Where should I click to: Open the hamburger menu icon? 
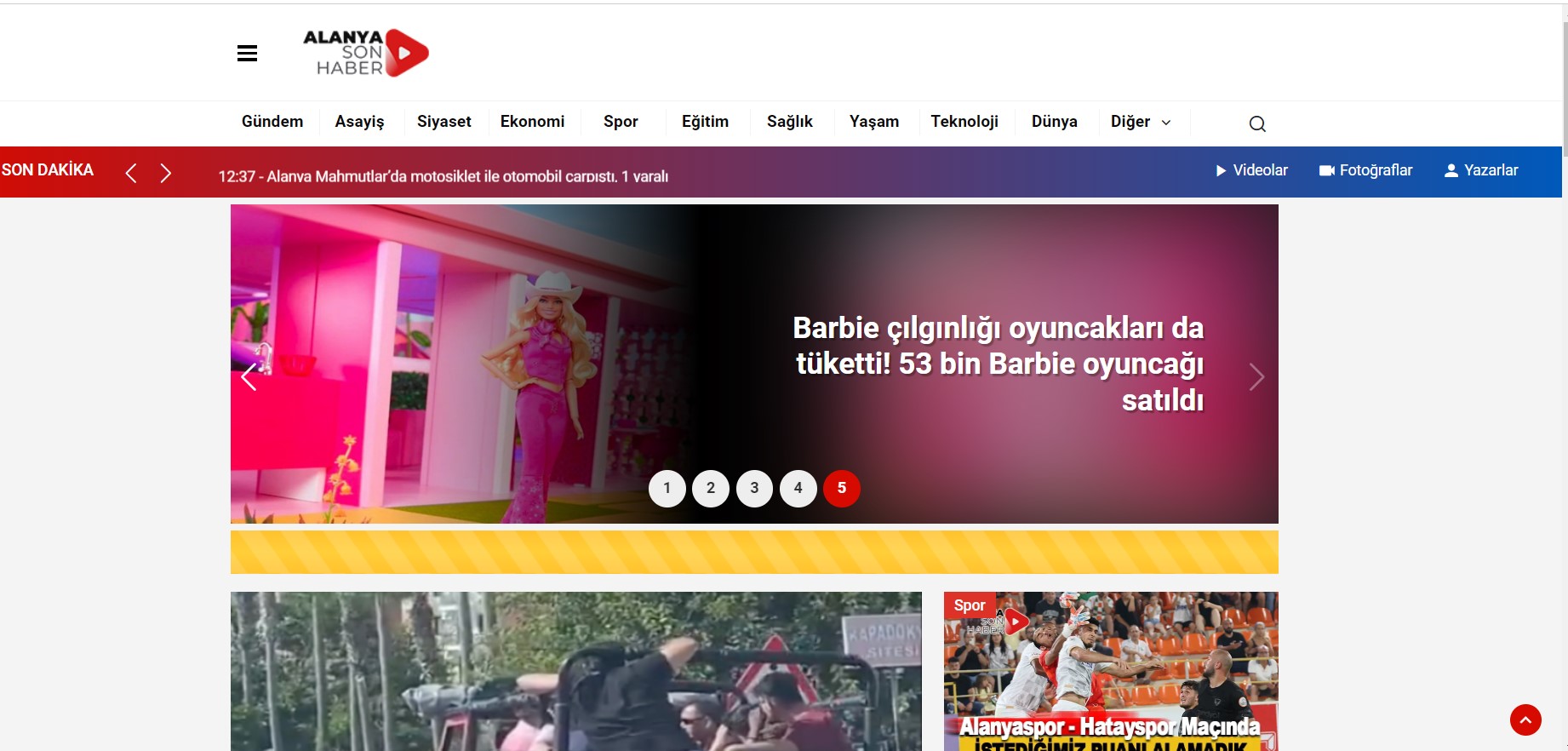pos(247,54)
